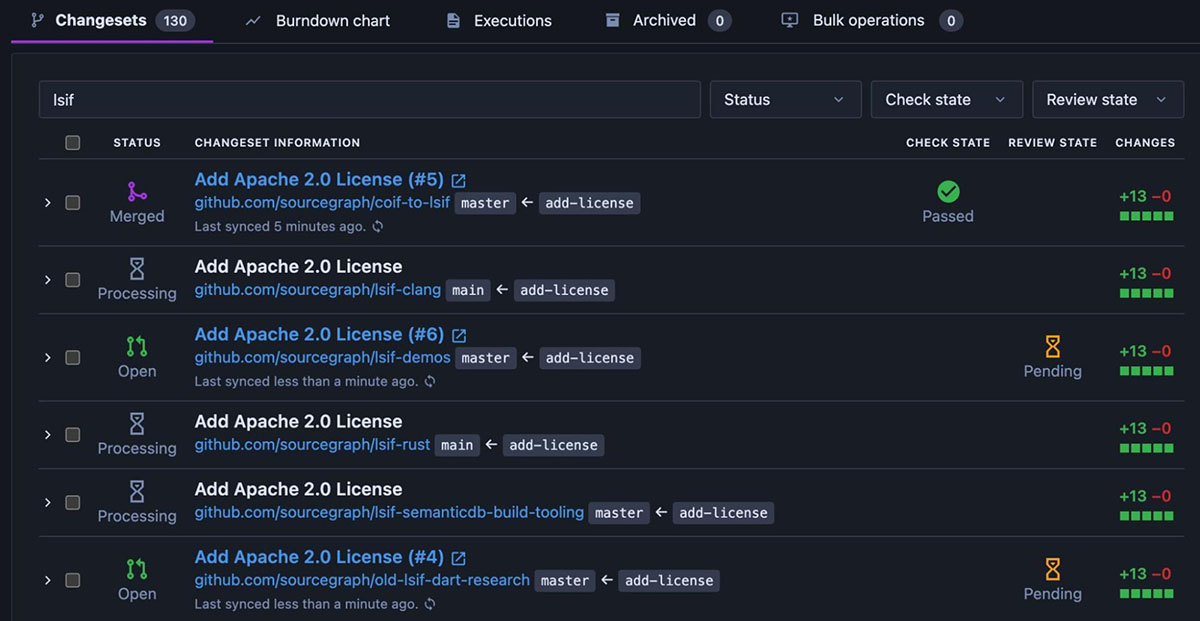Open 'Add Apache 2.0 License (#6)' link
Image resolution: width=1200 pixels, height=621 pixels.
pyautogui.click(x=319, y=335)
